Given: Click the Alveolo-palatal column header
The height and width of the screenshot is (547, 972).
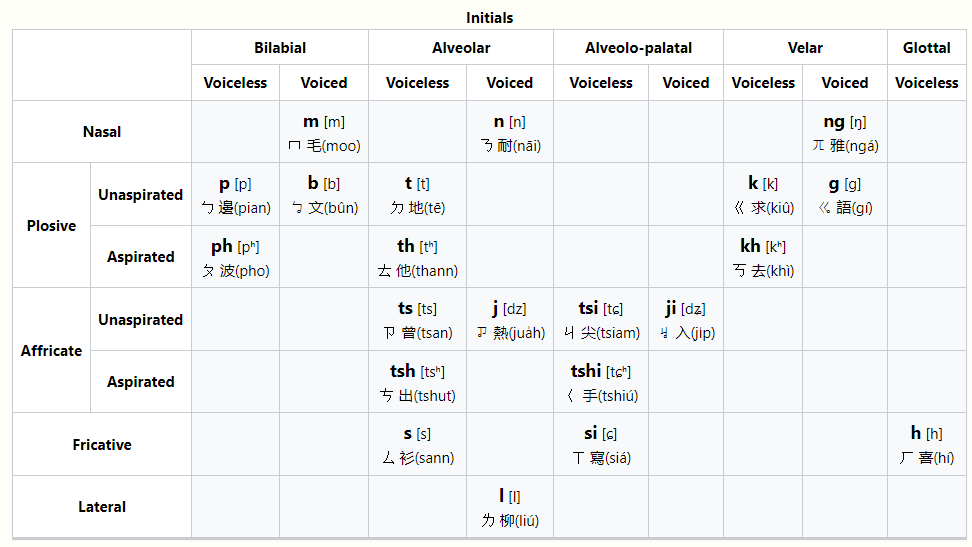Looking at the screenshot, I should tap(638, 47).
